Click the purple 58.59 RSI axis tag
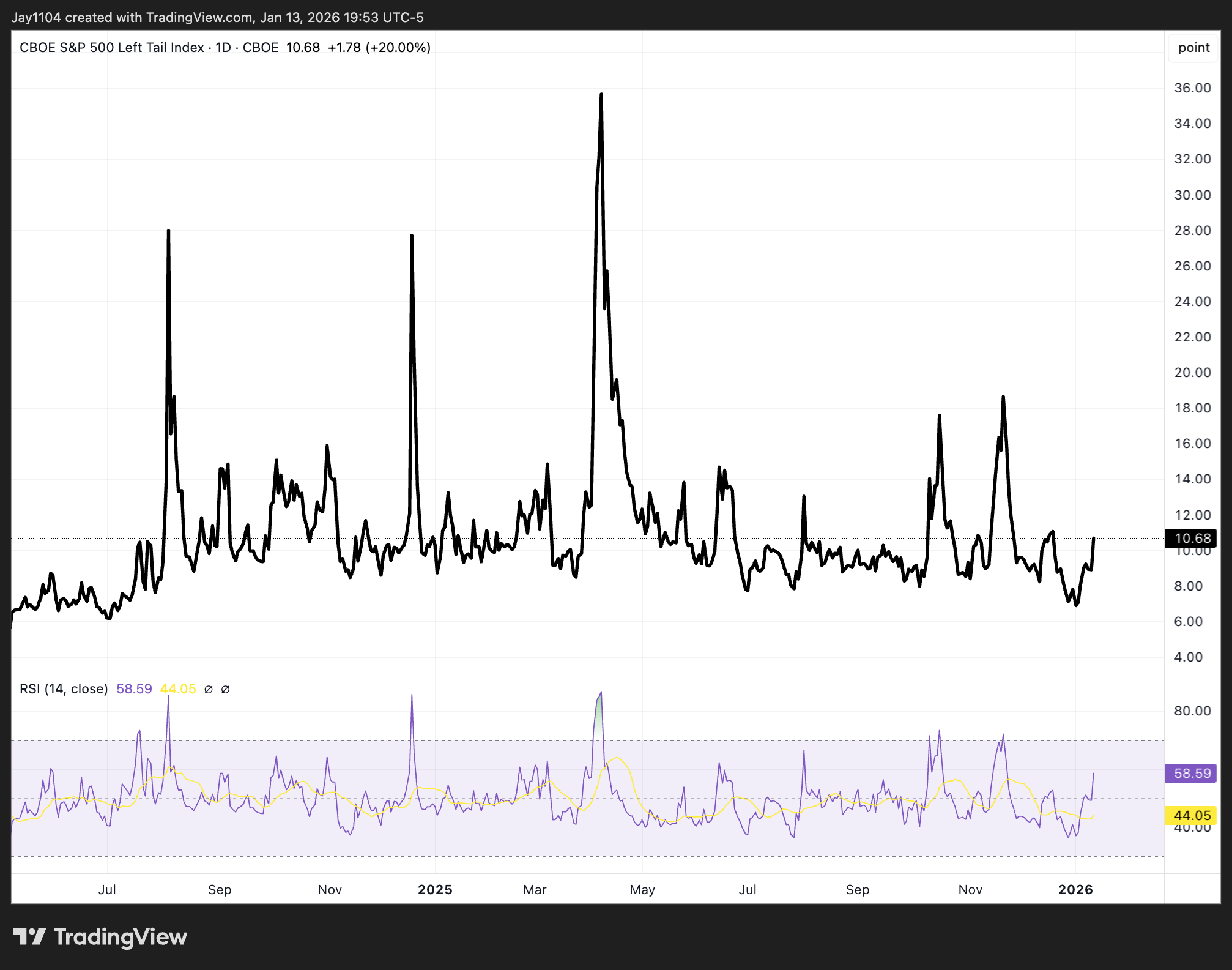This screenshot has width=1232, height=970. pyautogui.click(x=1192, y=773)
